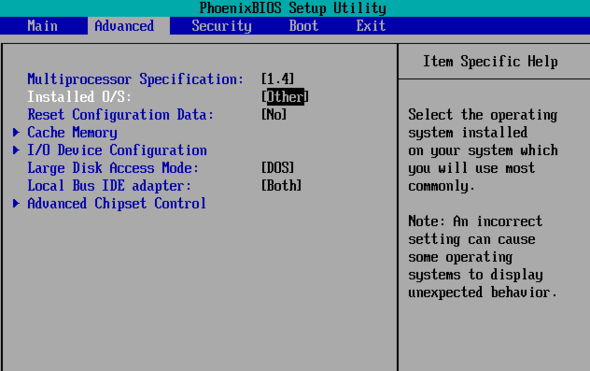The height and width of the screenshot is (371, 590).
Task: Open Advanced Chipset Control submenu
Action: [x=117, y=204]
